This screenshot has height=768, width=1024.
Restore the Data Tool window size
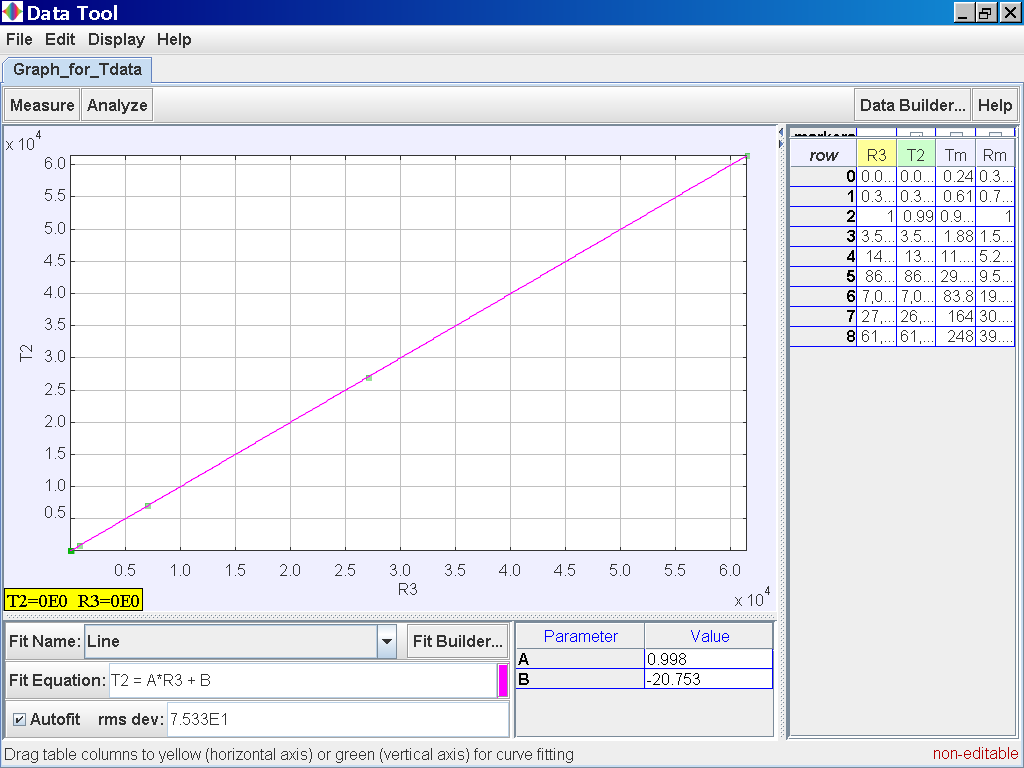tap(985, 13)
